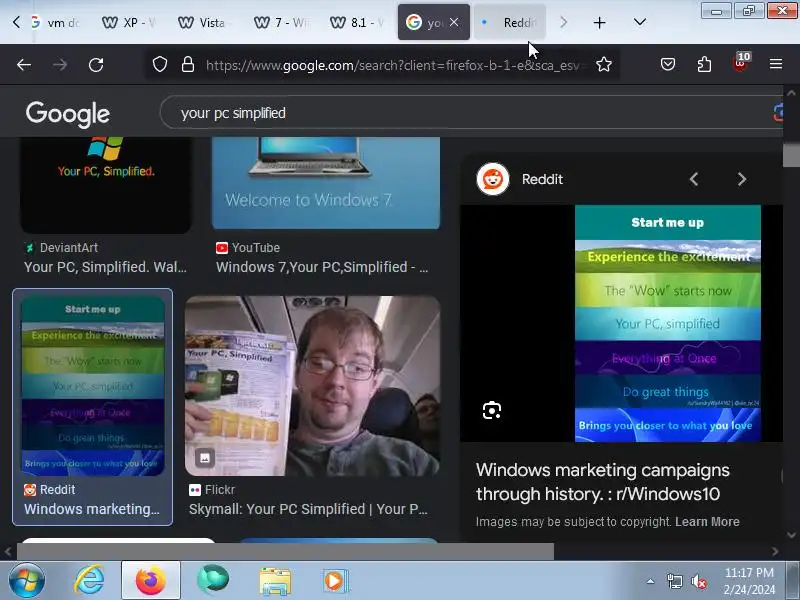
Task: Click scroll right arrow on horizontal scrollbar
Action: 775,552
